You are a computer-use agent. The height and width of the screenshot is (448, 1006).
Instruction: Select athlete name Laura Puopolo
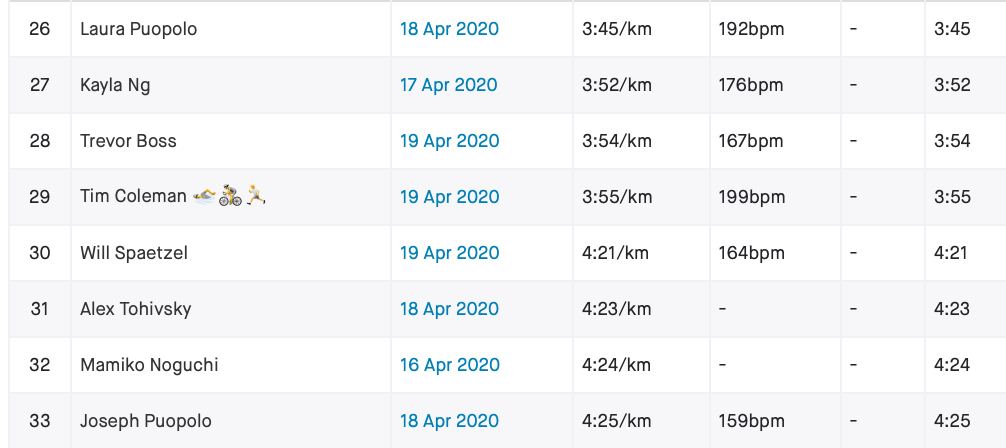click(x=139, y=30)
